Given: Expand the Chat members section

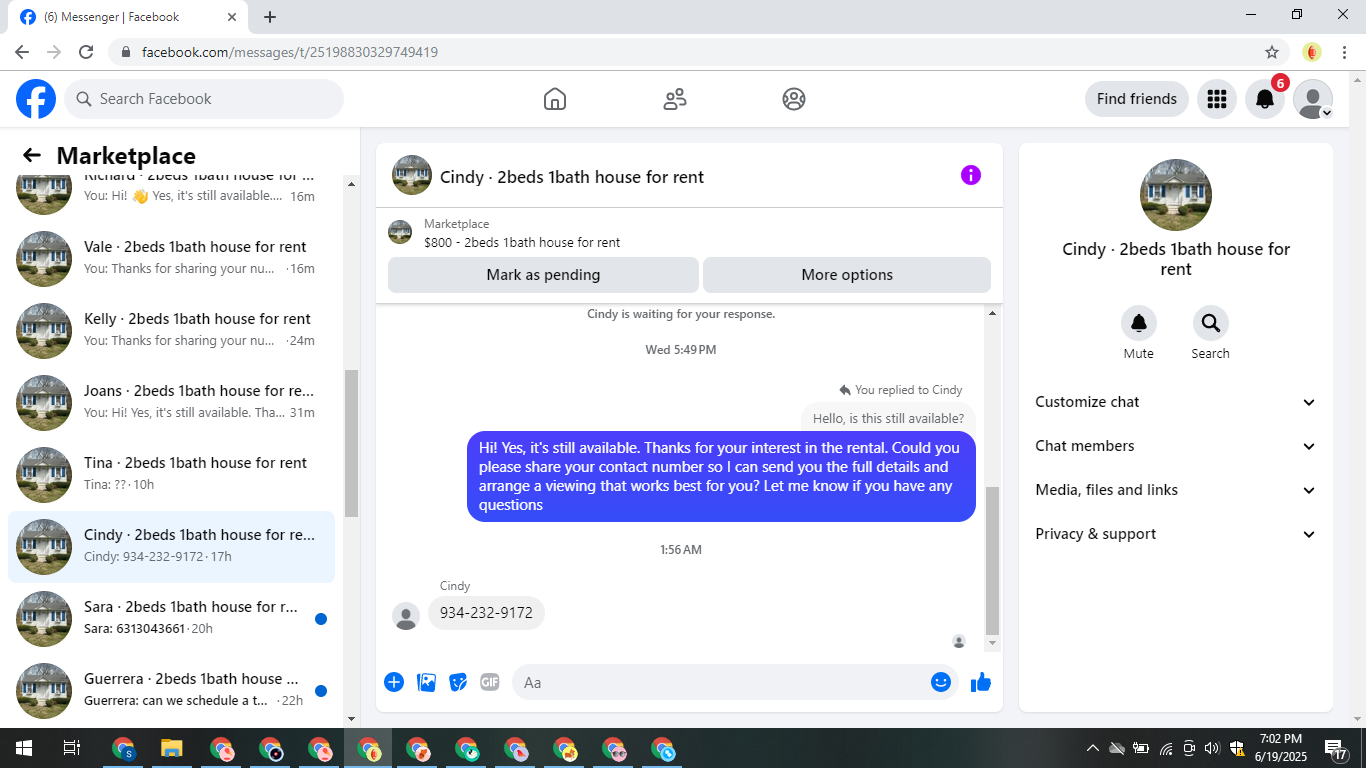Looking at the screenshot, I should pos(1176,446).
